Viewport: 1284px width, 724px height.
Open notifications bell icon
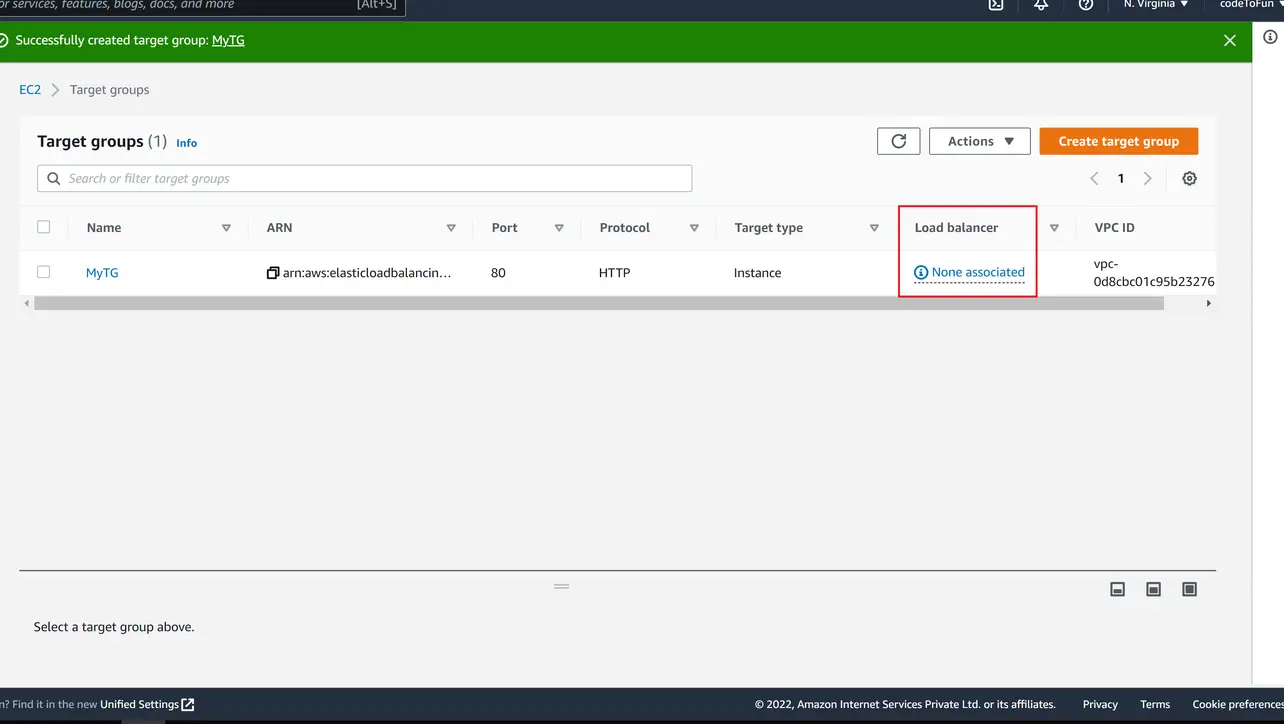click(1041, 4)
